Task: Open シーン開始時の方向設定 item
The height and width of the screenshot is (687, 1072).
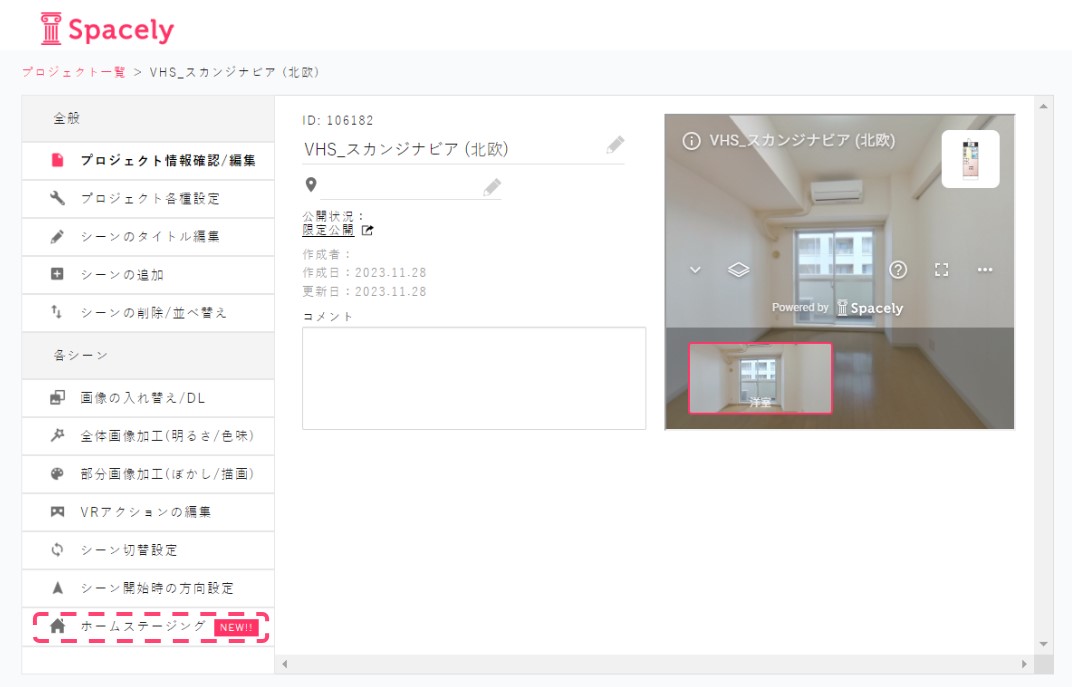Action: point(148,589)
